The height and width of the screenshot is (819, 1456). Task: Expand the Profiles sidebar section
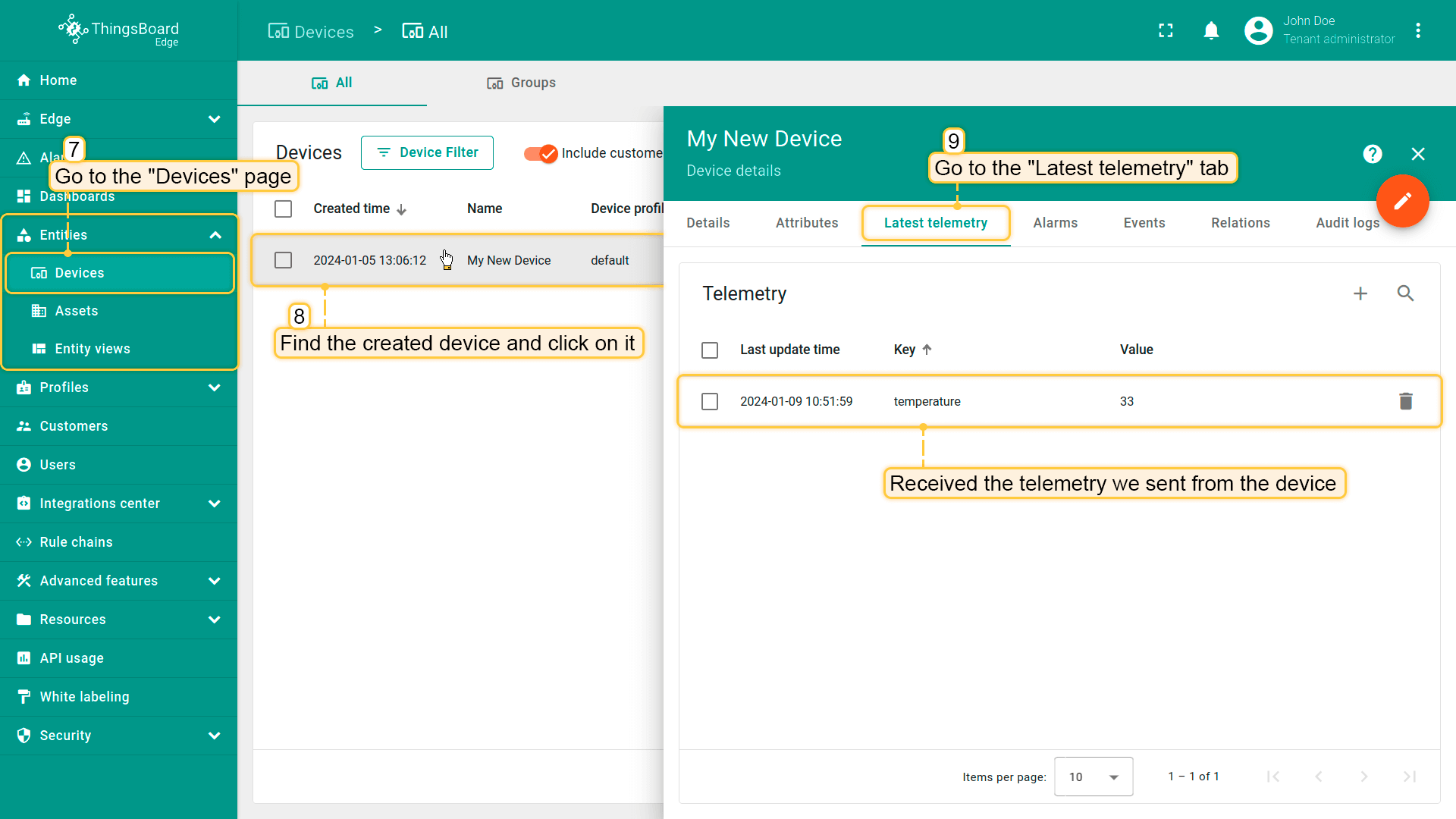[x=215, y=388]
